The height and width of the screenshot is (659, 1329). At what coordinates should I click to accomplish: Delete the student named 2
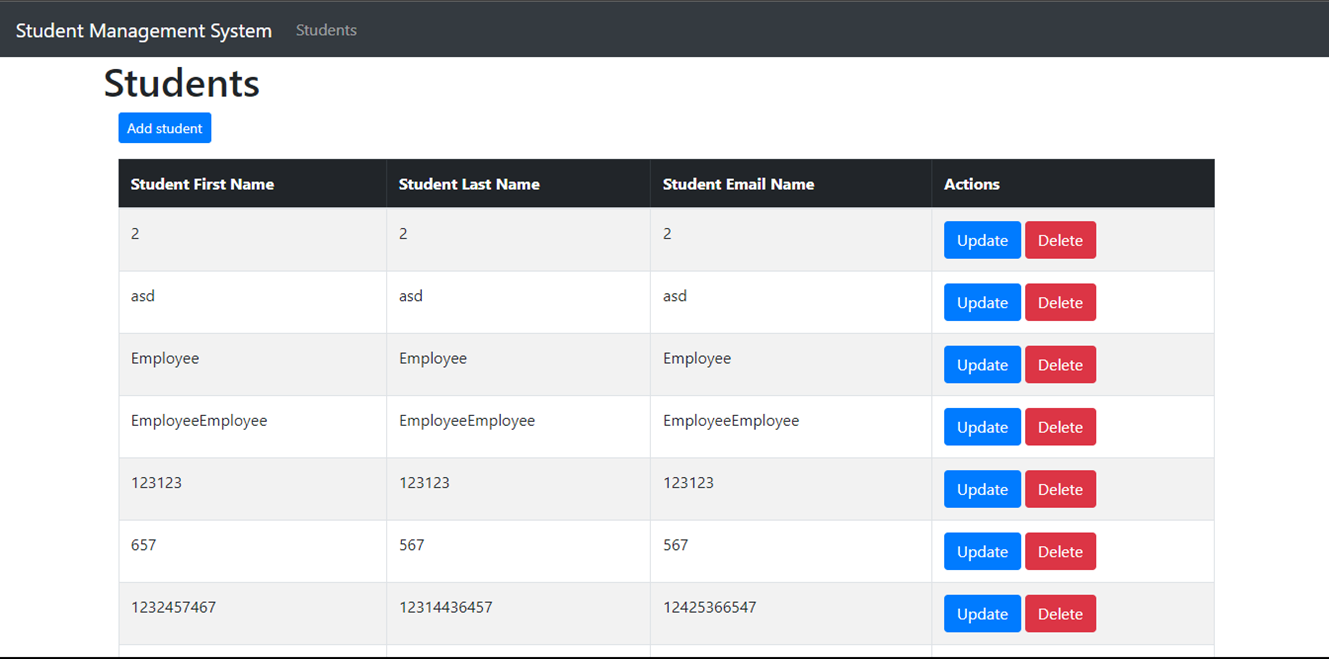click(1060, 240)
